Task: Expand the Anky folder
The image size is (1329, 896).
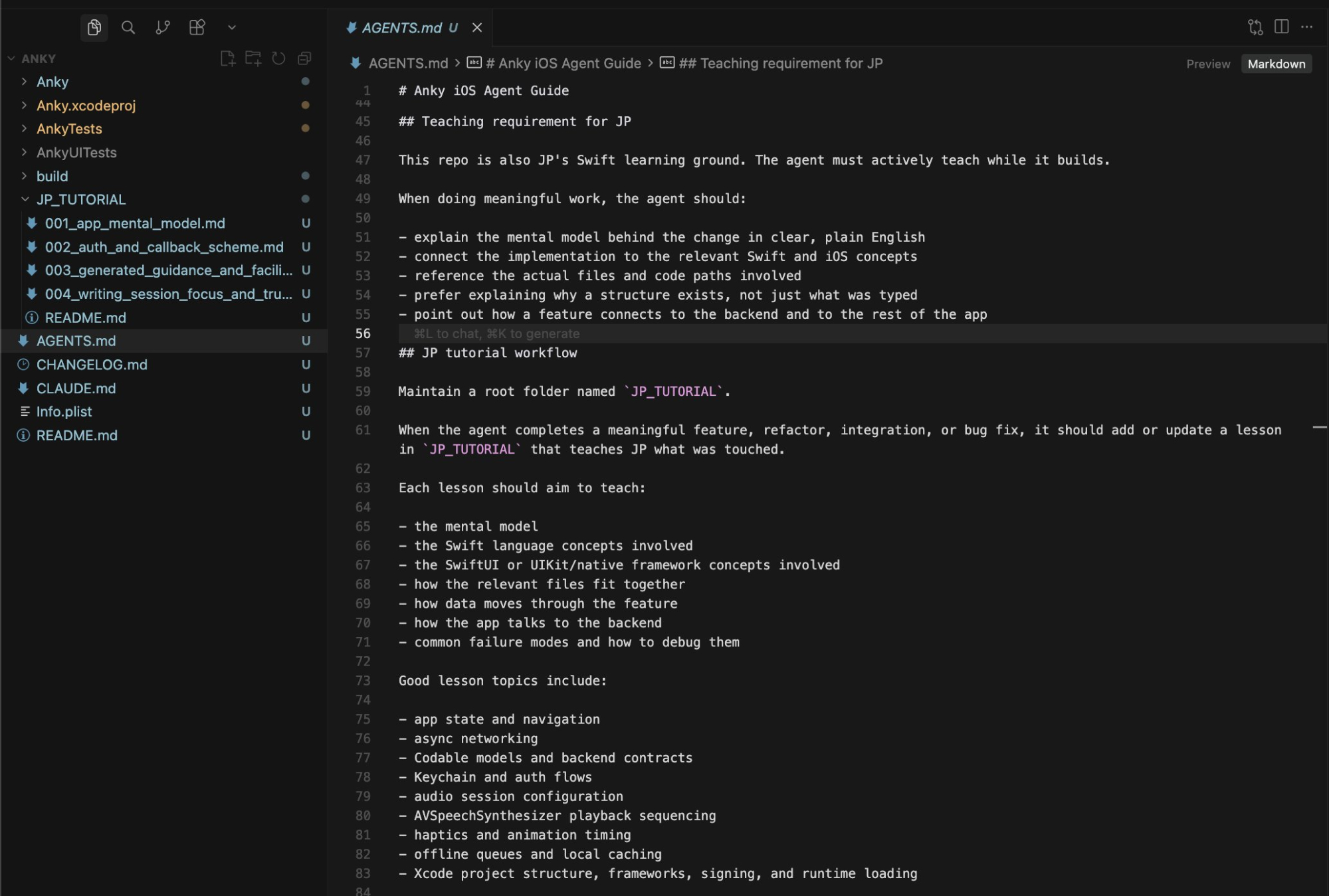Action: (52, 82)
